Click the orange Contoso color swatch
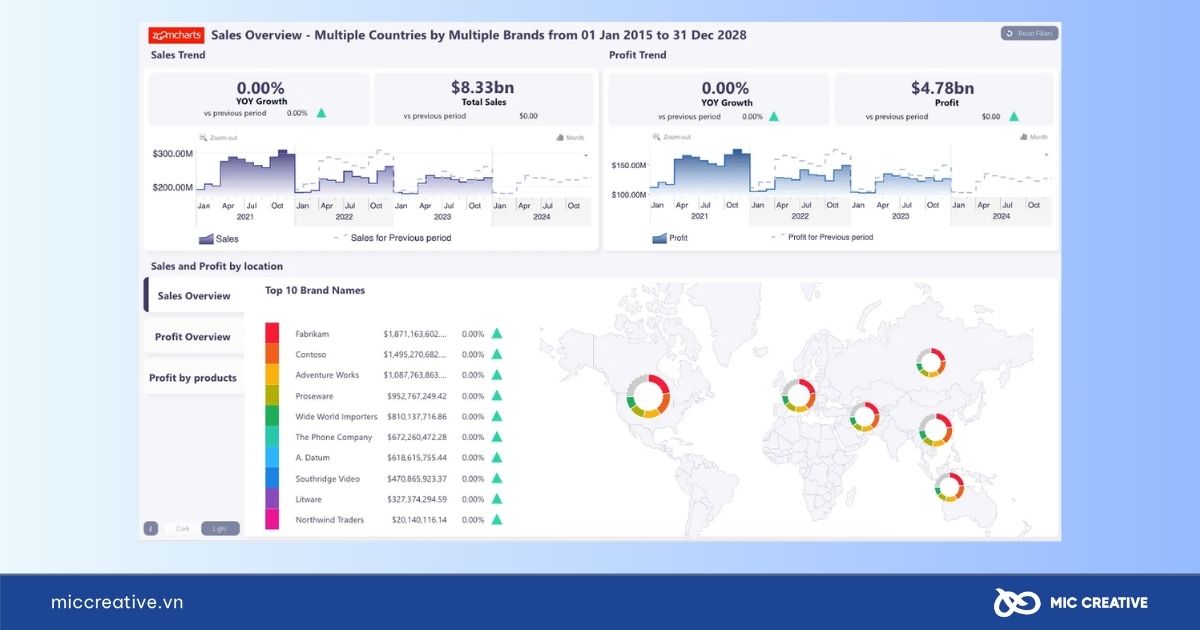 [272, 354]
